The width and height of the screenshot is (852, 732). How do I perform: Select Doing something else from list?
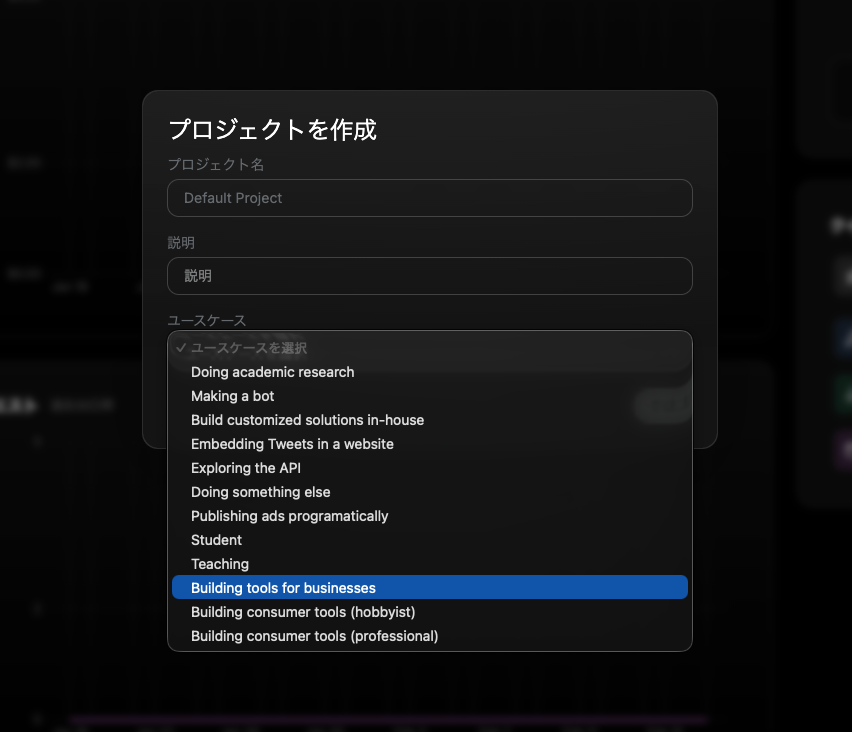pyautogui.click(x=261, y=492)
